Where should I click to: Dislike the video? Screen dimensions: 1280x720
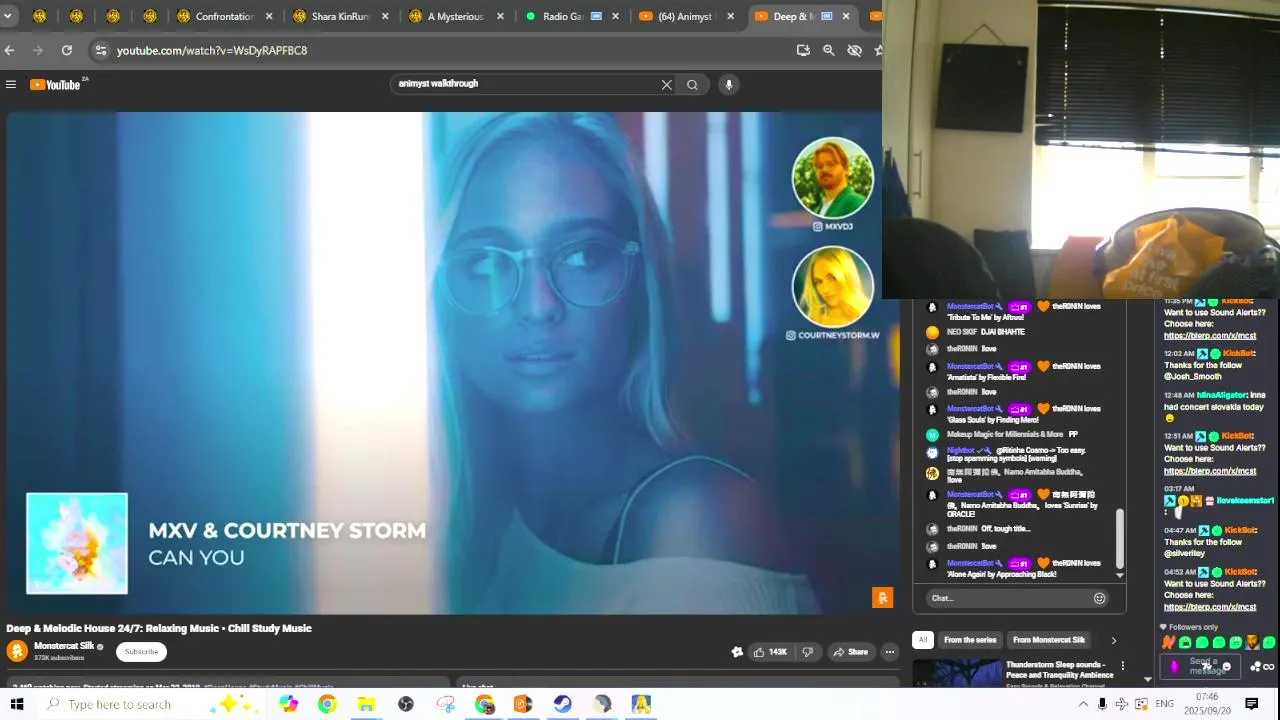tap(808, 652)
